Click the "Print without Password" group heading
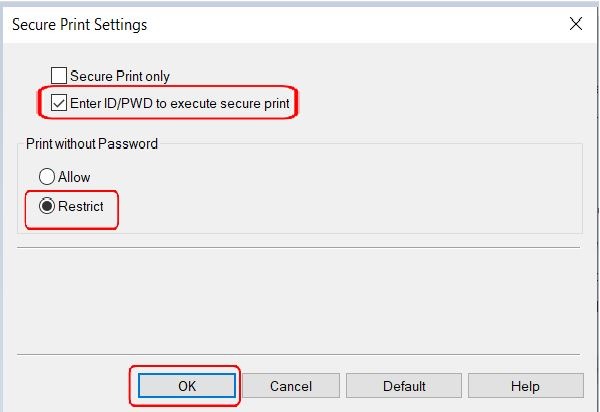600x412 pixels. tap(92, 144)
